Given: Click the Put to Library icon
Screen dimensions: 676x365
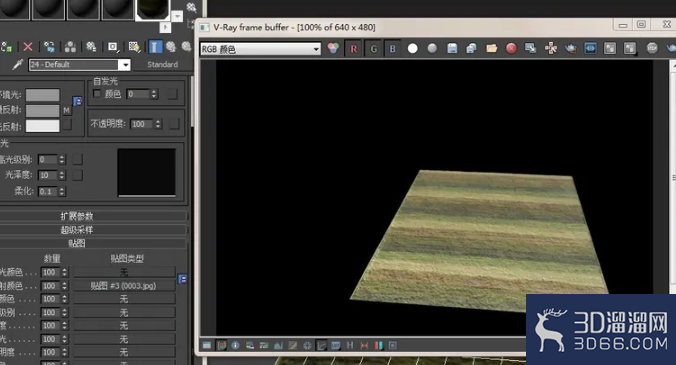Looking at the screenshot, I should click(x=91, y=47).
